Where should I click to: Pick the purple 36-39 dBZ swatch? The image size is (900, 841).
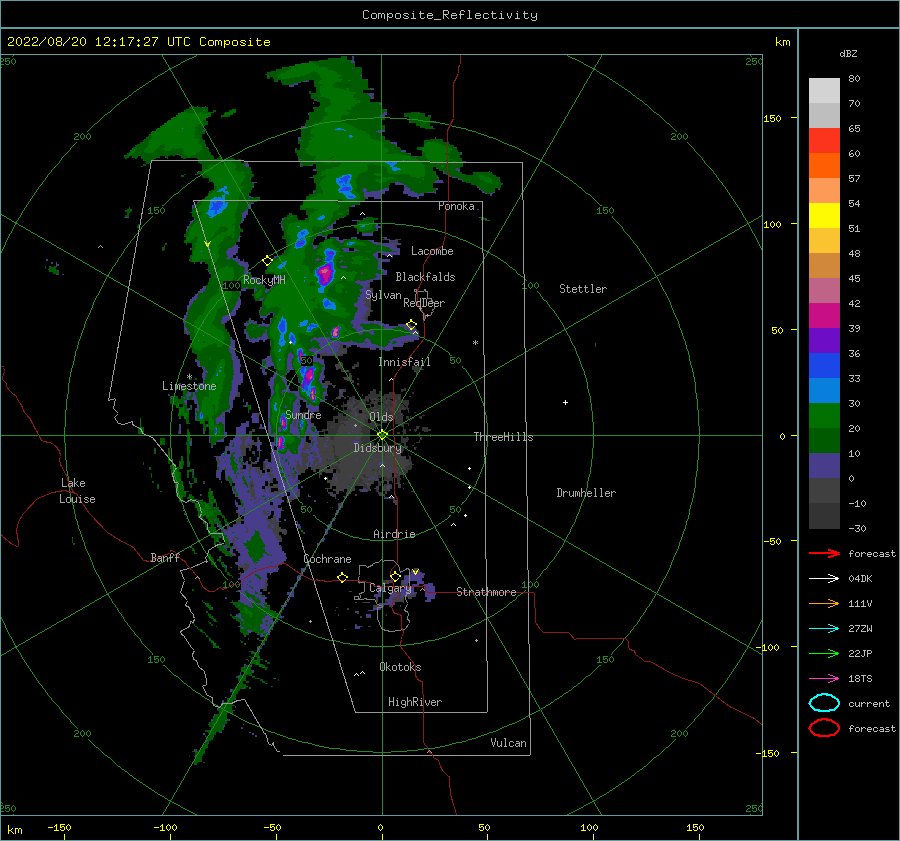(x=824, y=340)
